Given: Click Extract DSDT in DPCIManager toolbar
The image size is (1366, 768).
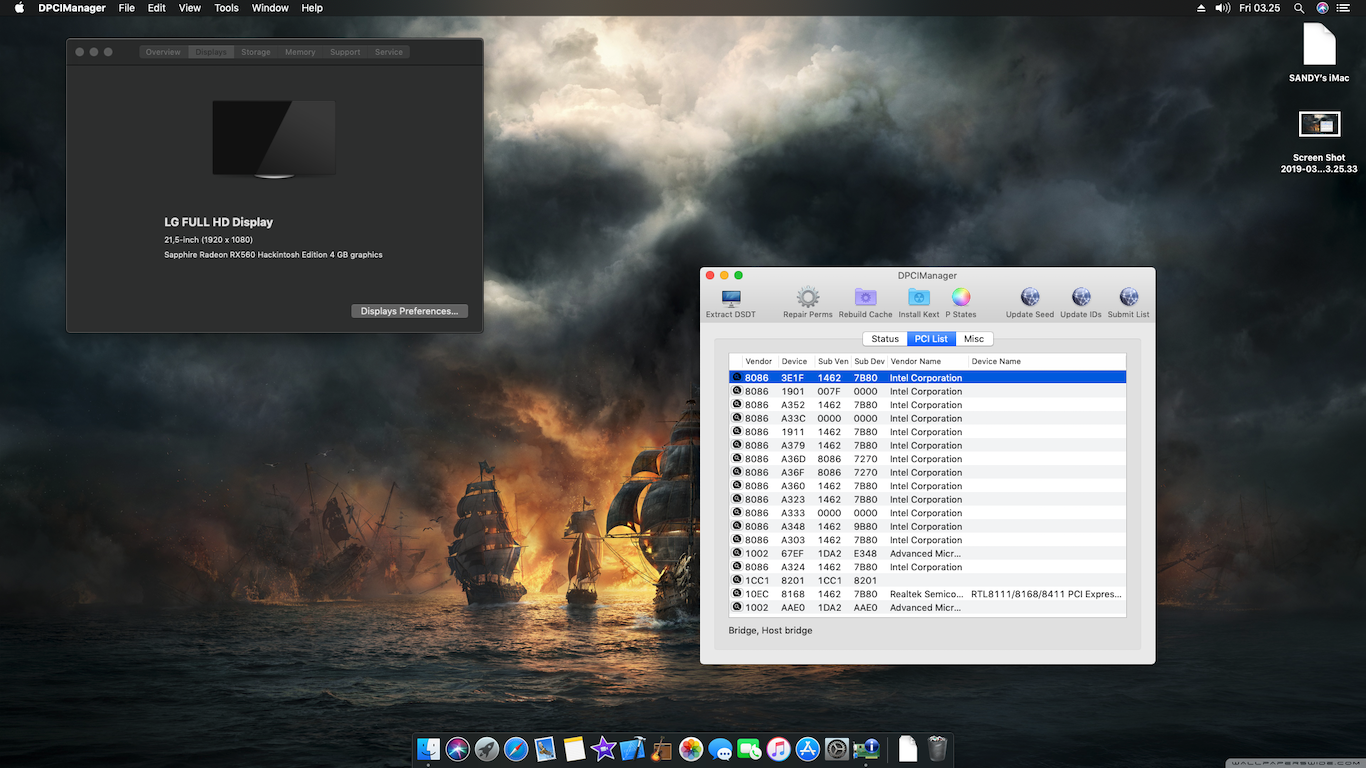Looking at the screenshot, I should coord(731,303).
